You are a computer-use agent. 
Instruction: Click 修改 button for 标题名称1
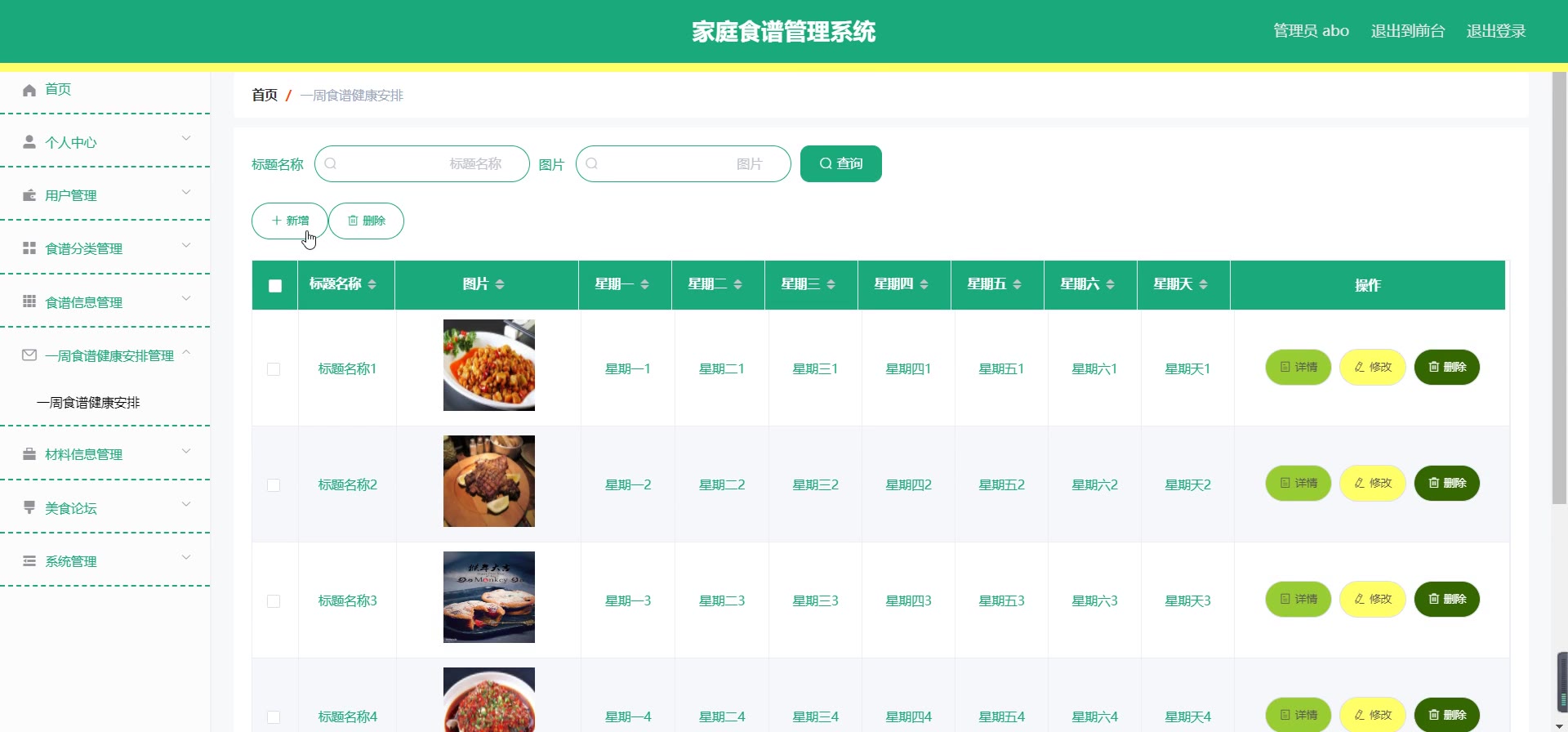point(1373,367)
